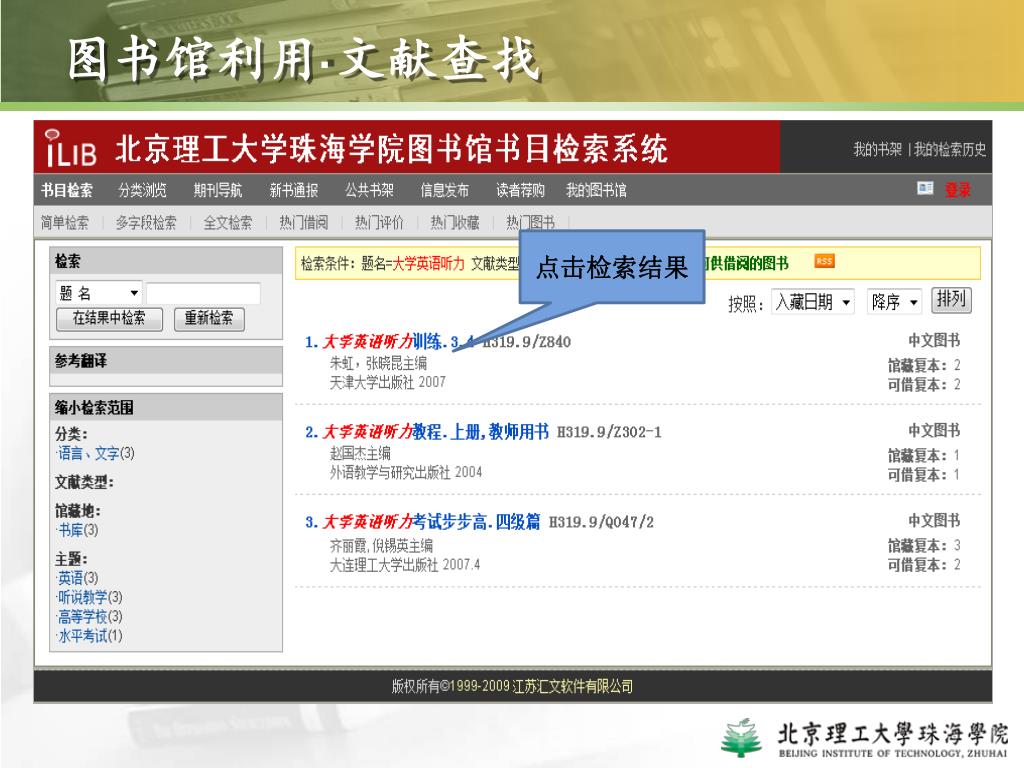This screenshot has width=1024, height=768.
Task: Open 信息发布 menu item
Action: coord(445,190)
